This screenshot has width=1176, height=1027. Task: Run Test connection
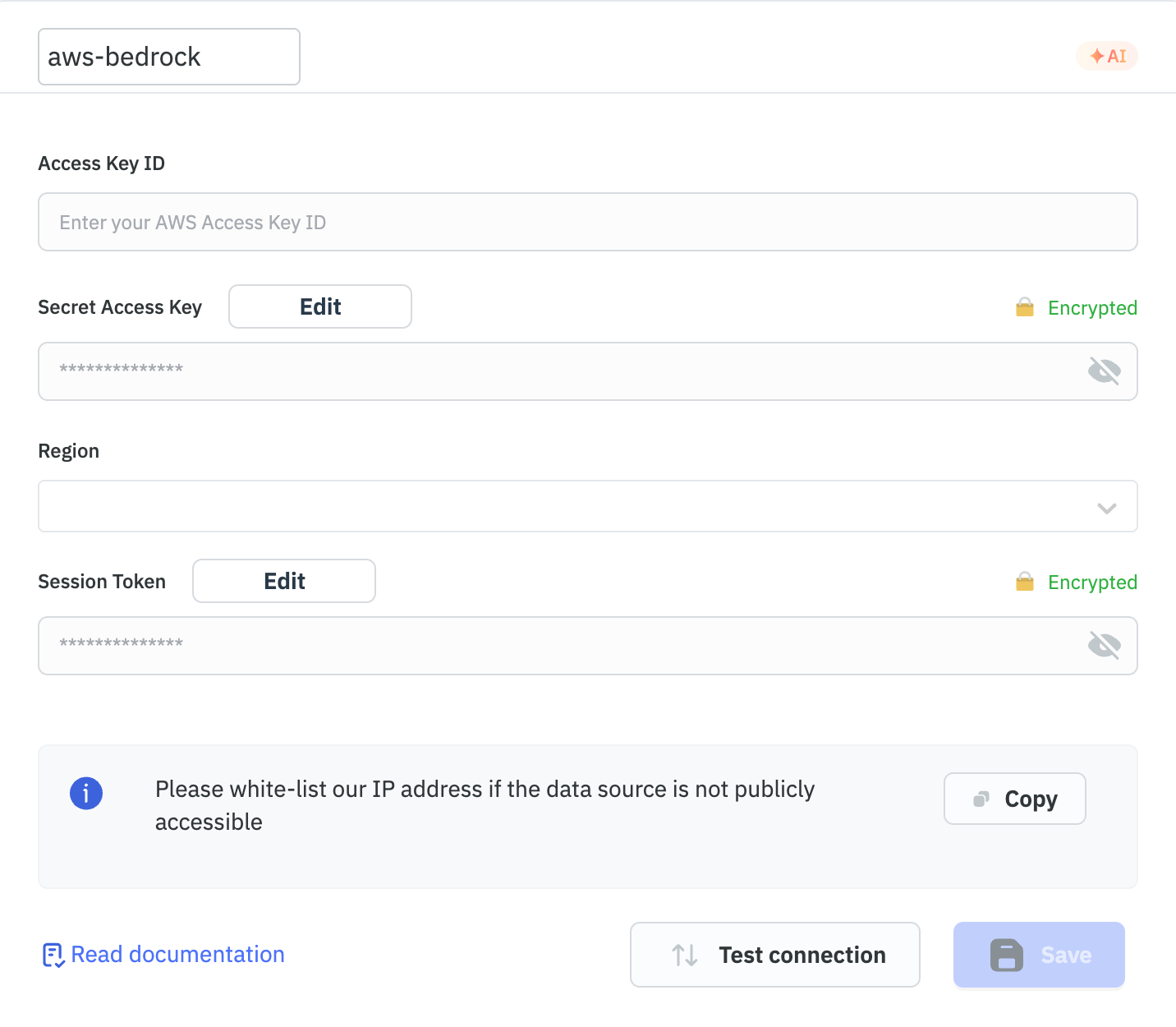774,955
